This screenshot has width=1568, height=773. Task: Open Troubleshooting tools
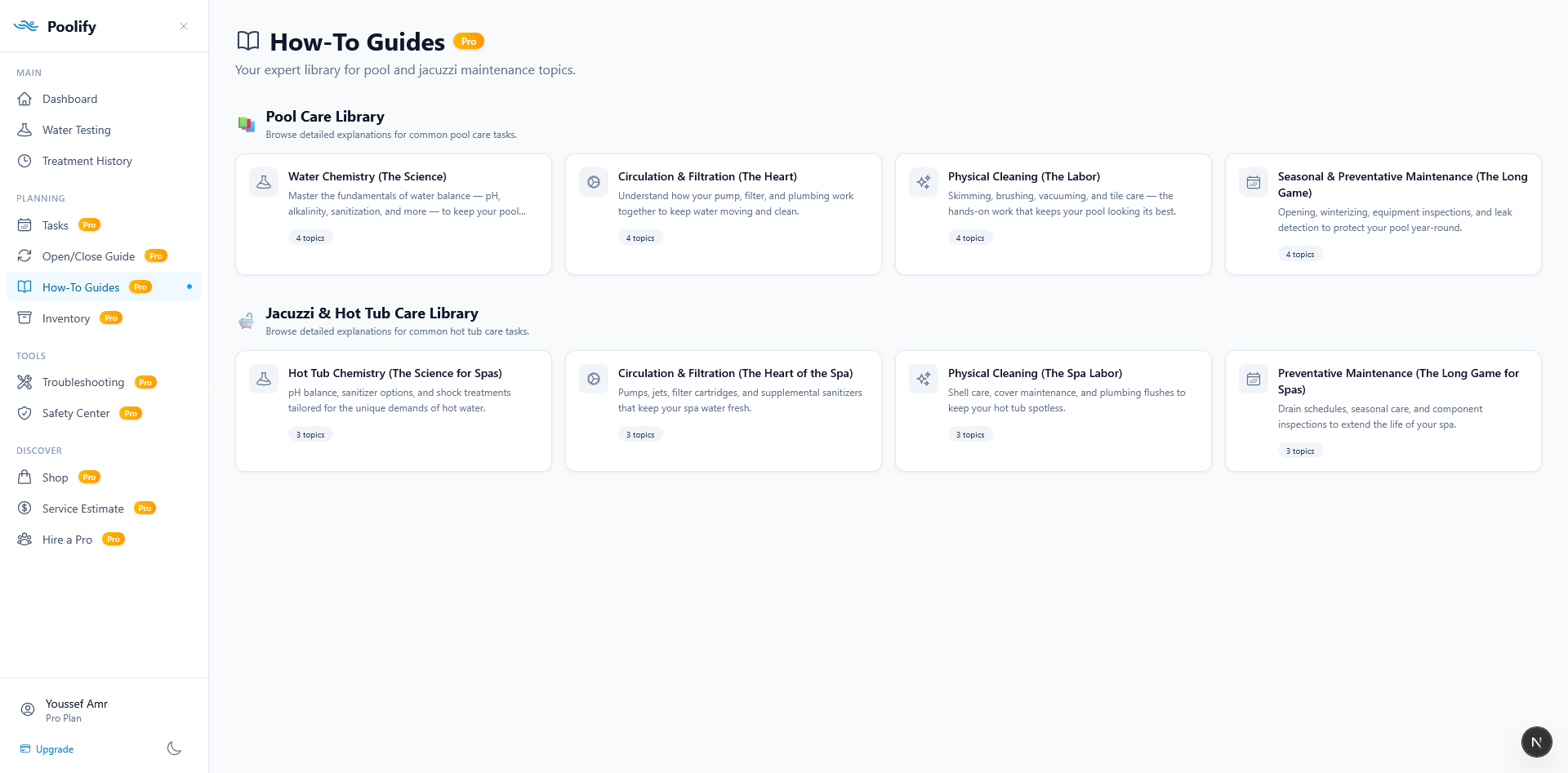(x=104, y=382)
